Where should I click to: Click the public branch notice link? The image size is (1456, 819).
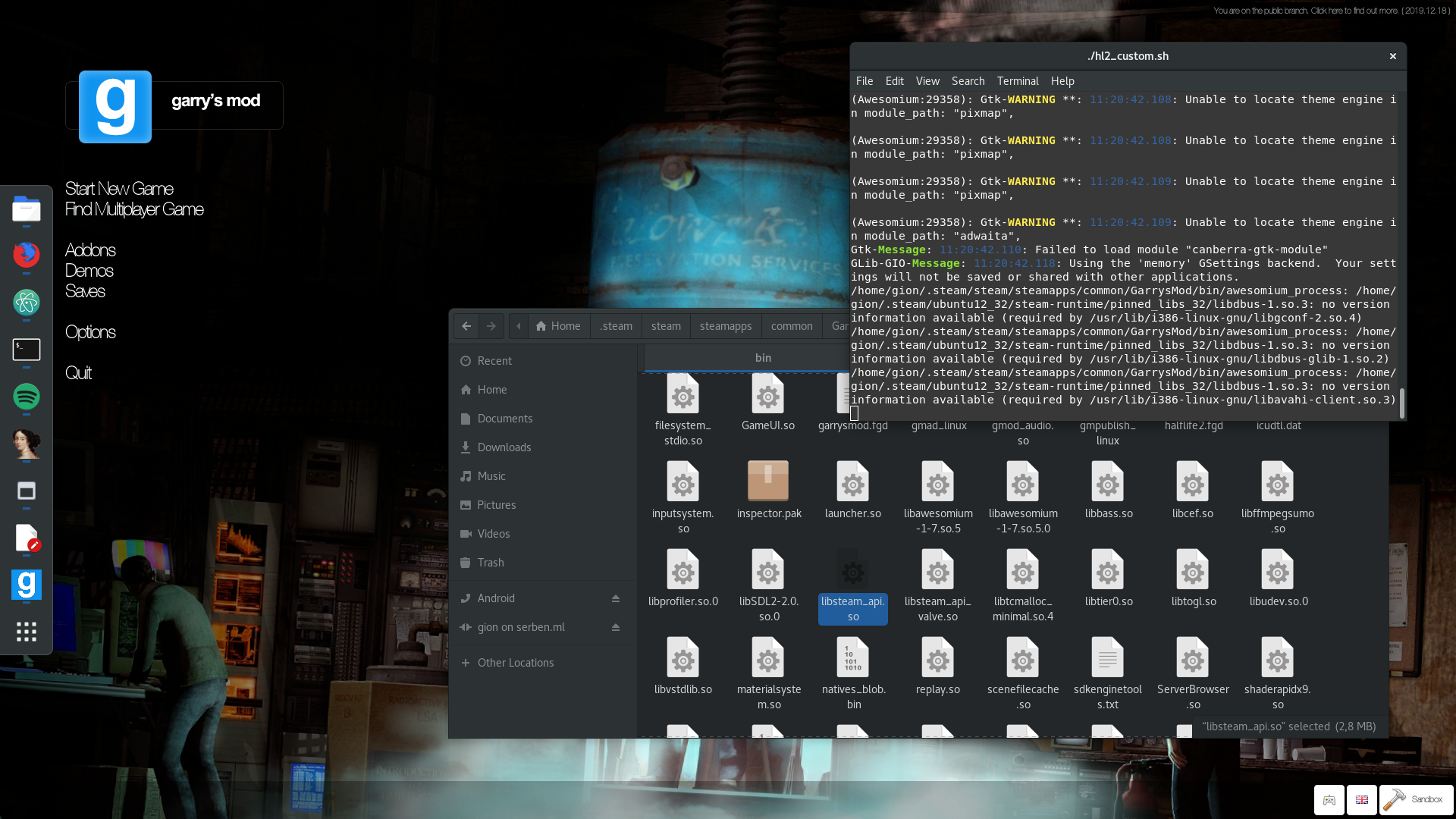[1332, 11]
